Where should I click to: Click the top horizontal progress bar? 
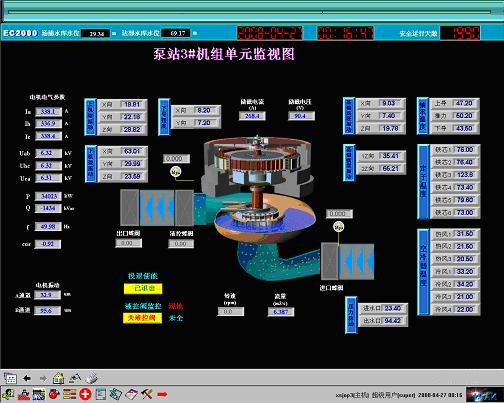[x=249, y=12]
